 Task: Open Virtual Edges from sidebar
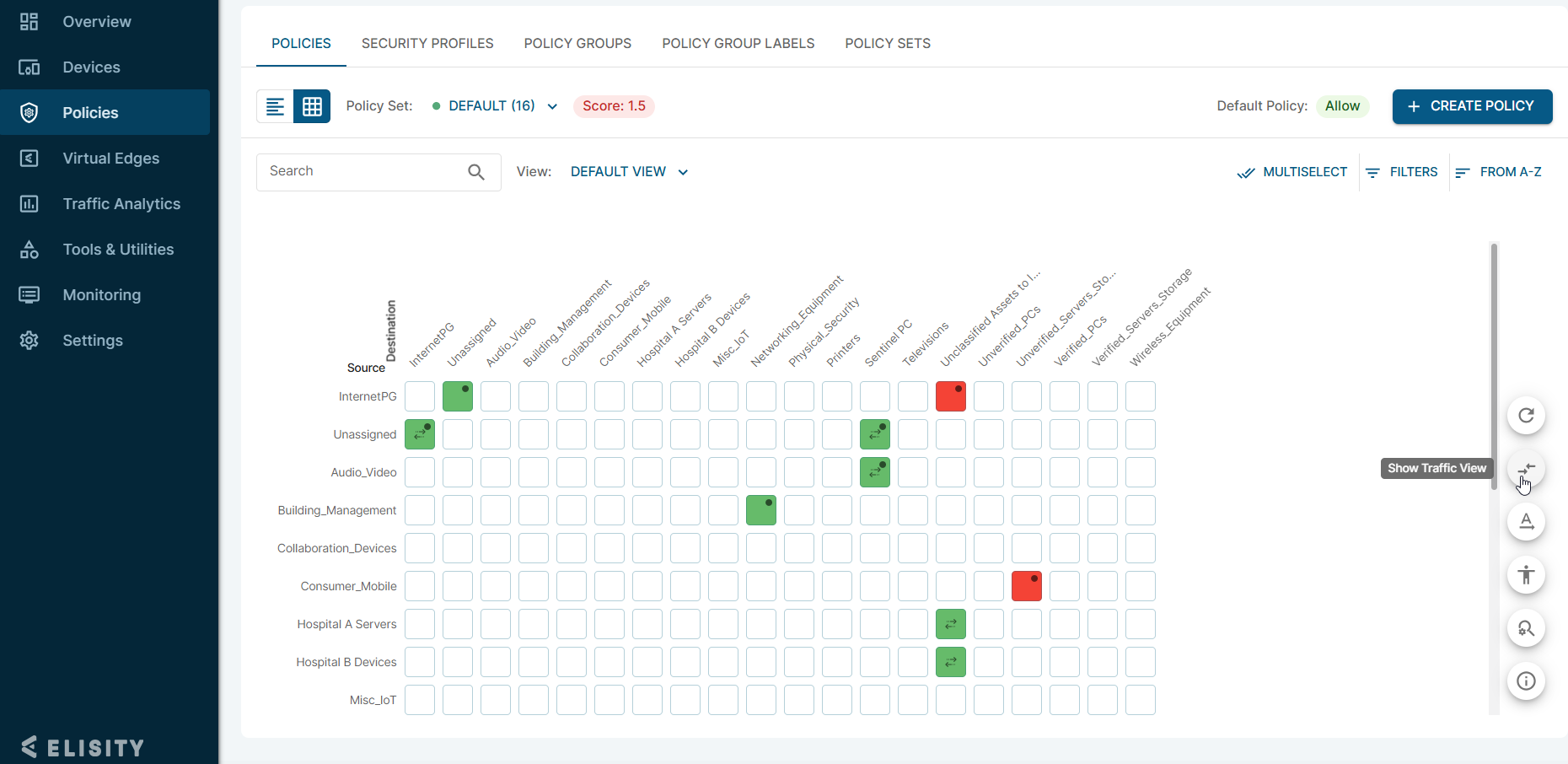pos(110,159)
